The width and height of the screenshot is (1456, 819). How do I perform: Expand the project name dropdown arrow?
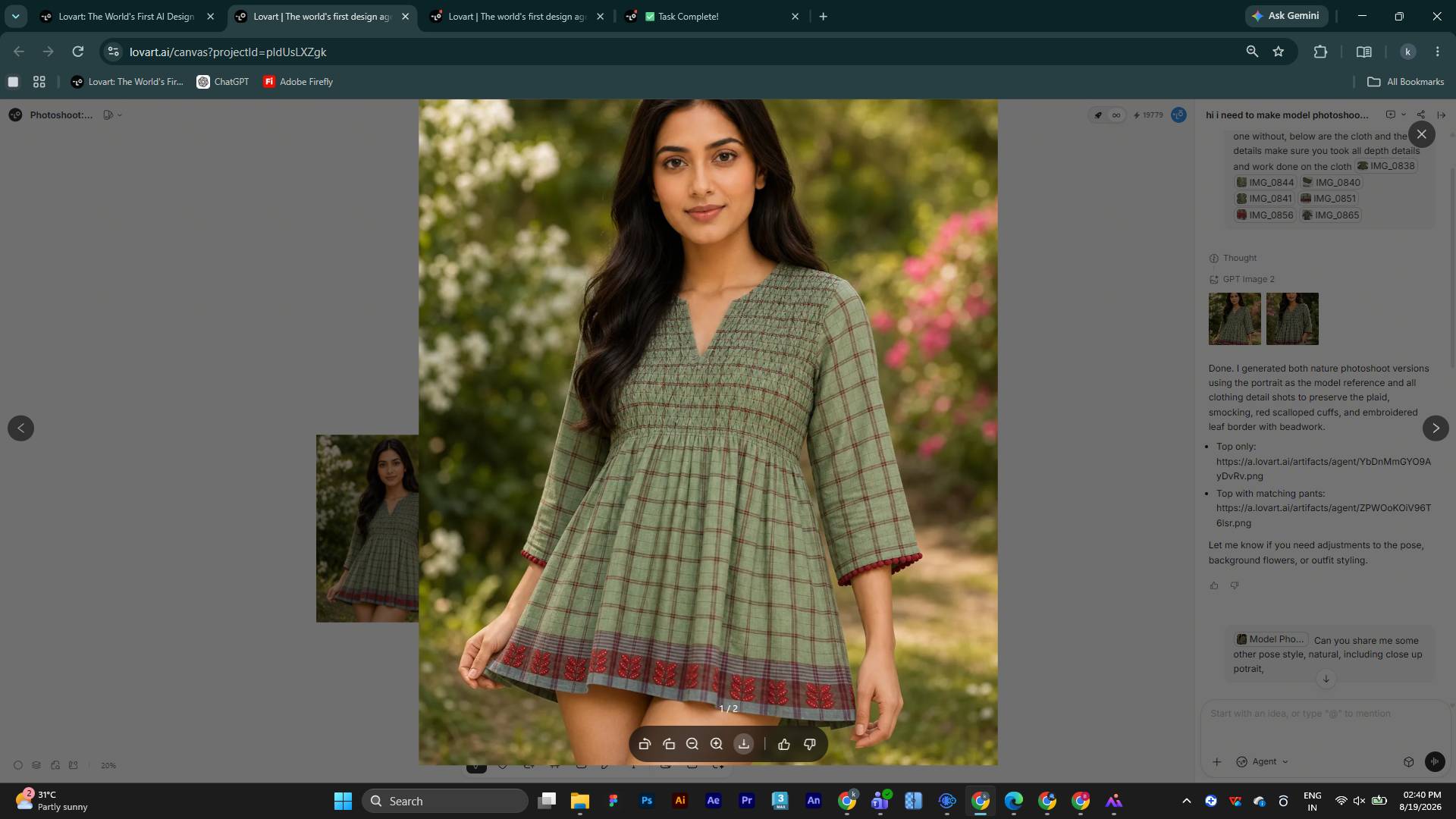point(120,115)
